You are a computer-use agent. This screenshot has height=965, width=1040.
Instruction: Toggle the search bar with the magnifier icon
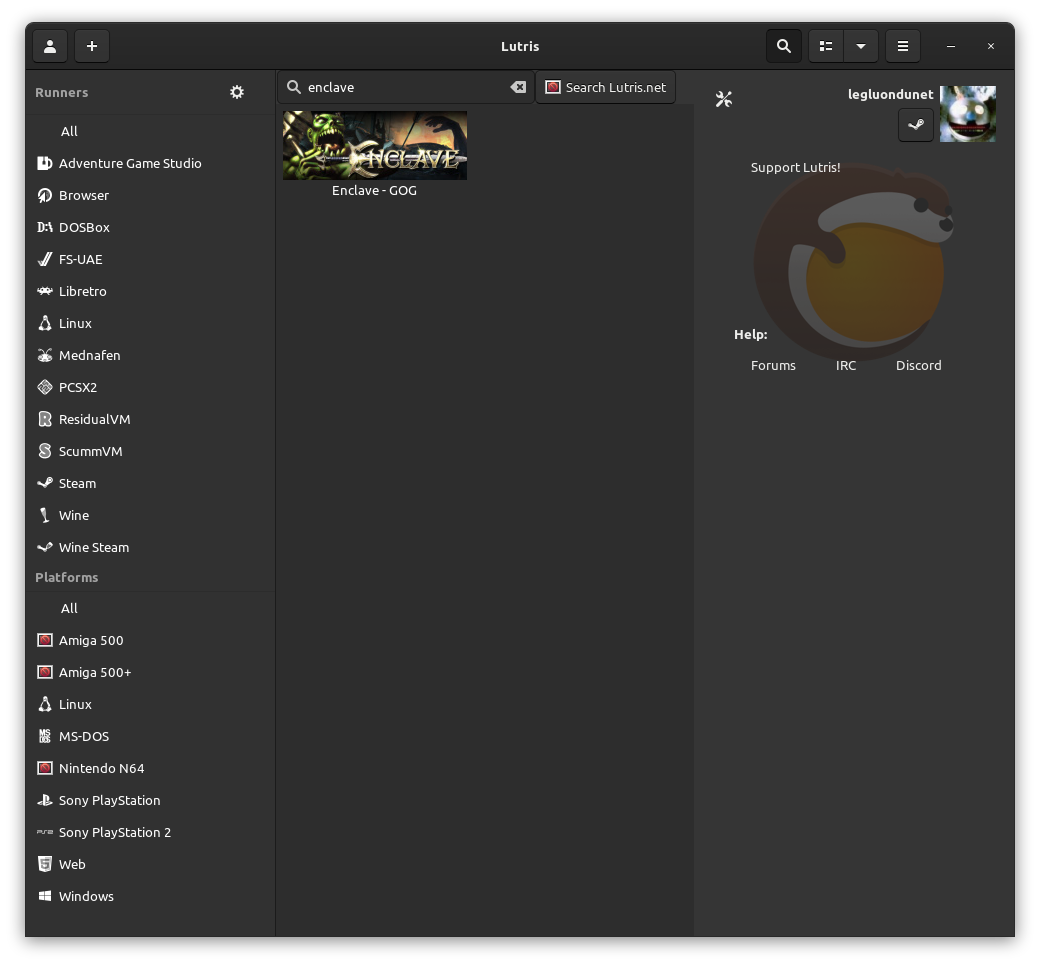point(783,46)
